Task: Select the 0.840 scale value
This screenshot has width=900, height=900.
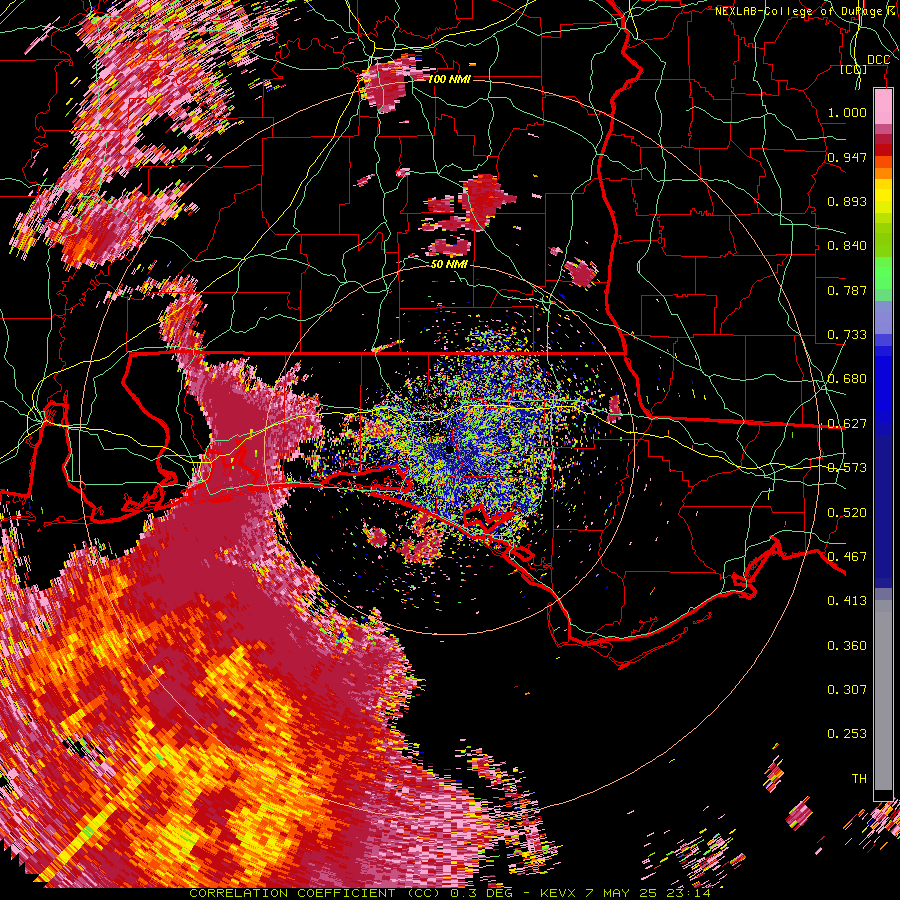Action: [847, 246]
